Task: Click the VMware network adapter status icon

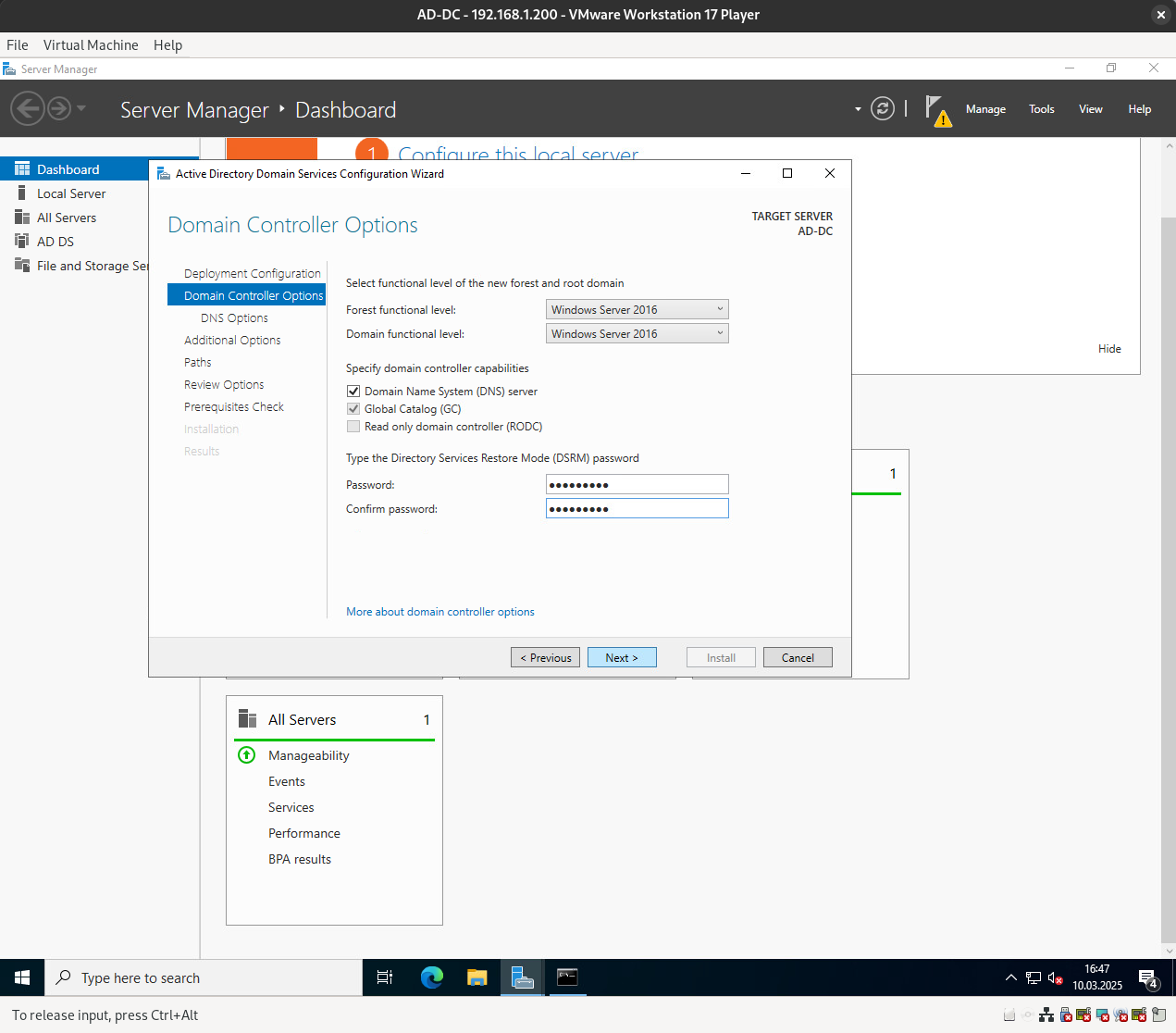Action: click(1046, 1014)
